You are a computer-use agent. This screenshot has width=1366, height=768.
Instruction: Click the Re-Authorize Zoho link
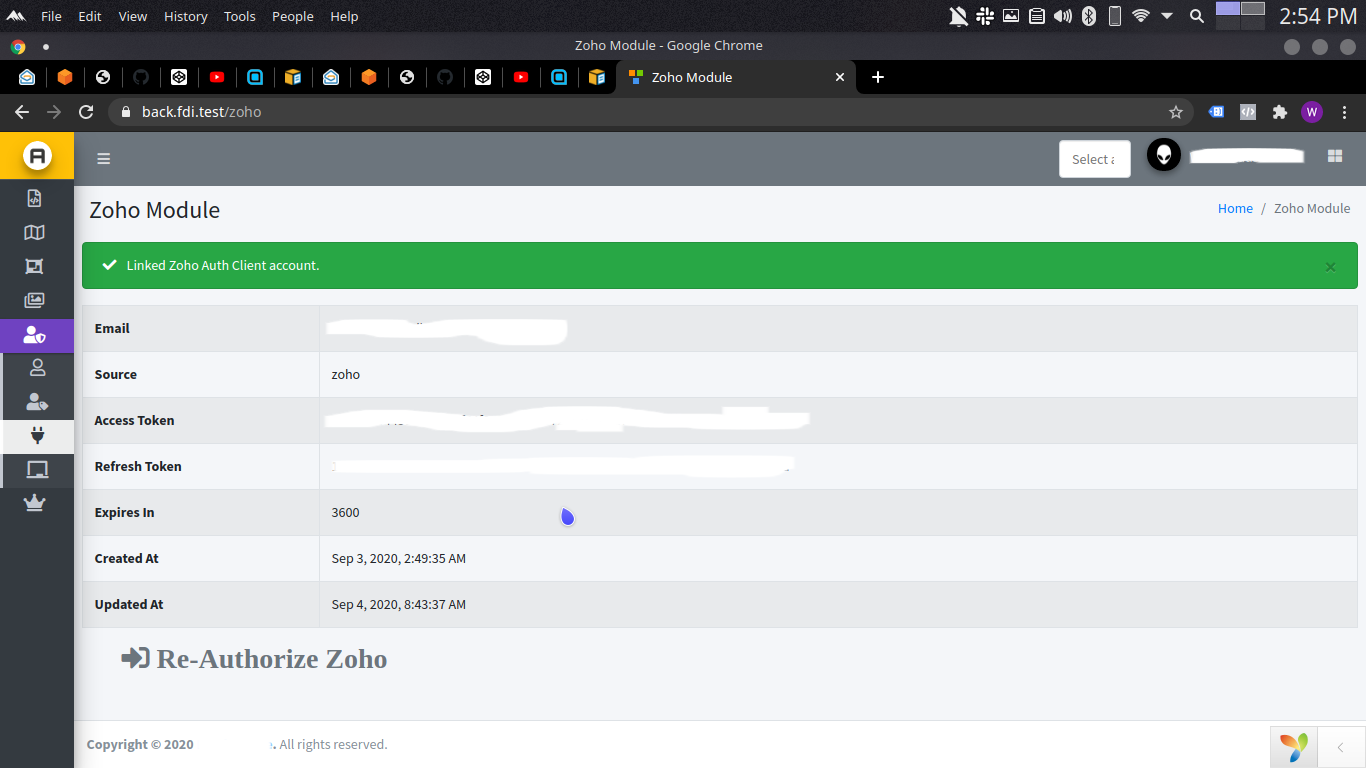coord(254,659)
